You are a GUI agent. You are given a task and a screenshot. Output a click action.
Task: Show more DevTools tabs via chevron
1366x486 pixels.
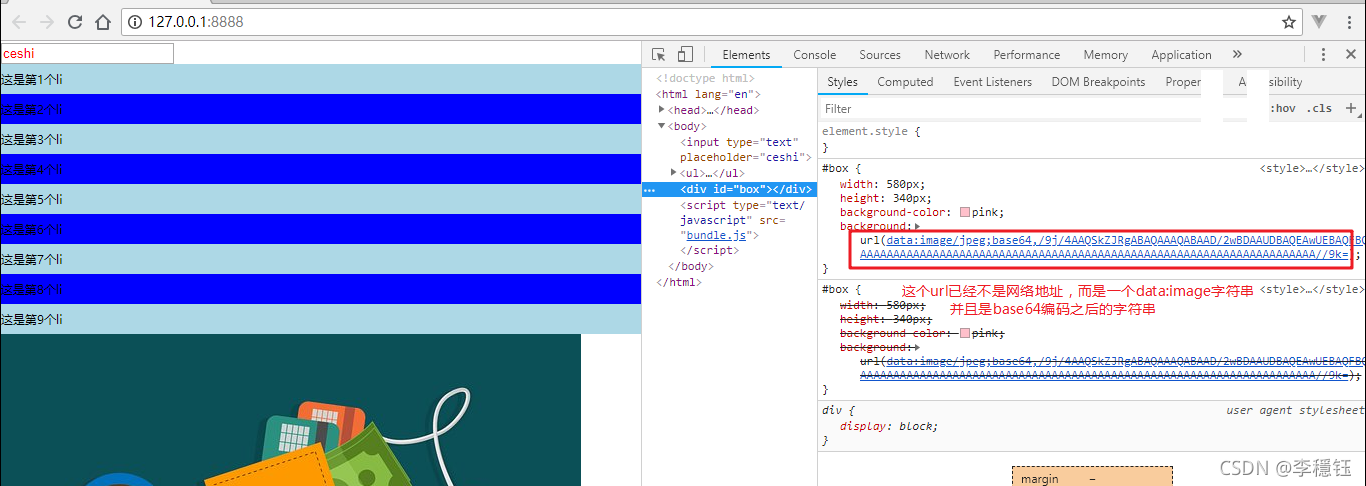[1237, 54]
